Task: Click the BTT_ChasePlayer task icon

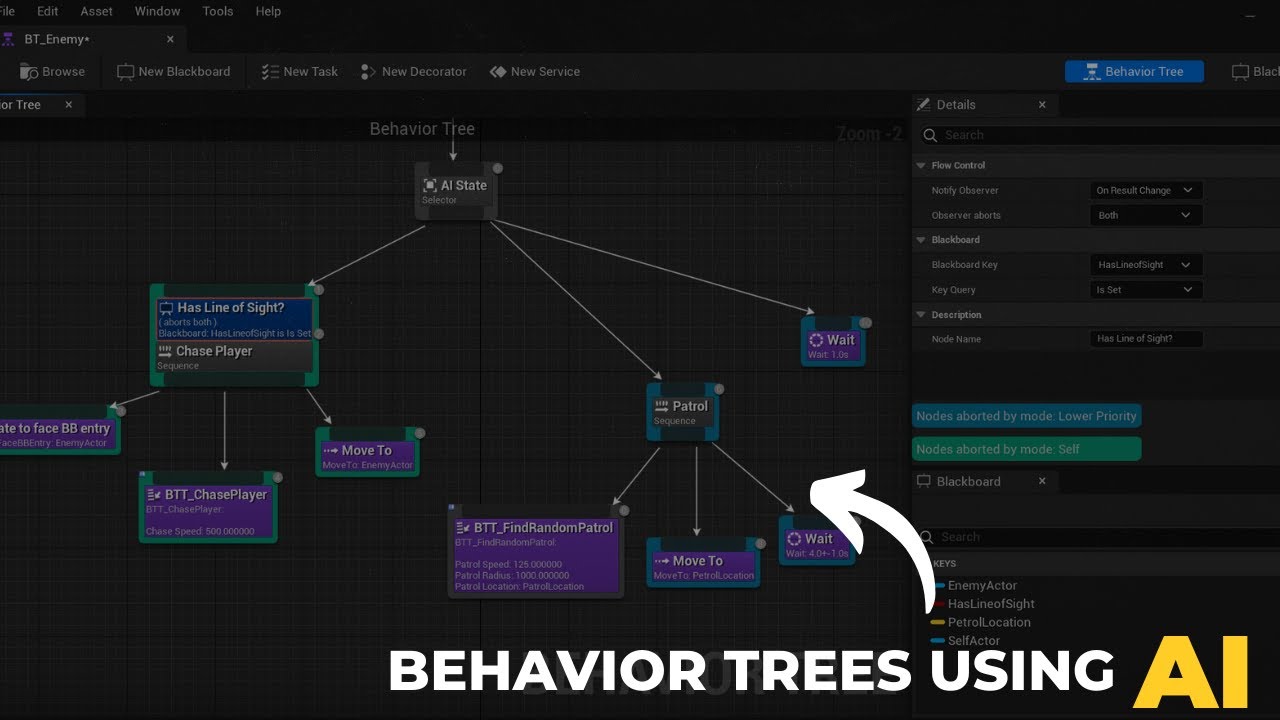Action: (154, 495)
